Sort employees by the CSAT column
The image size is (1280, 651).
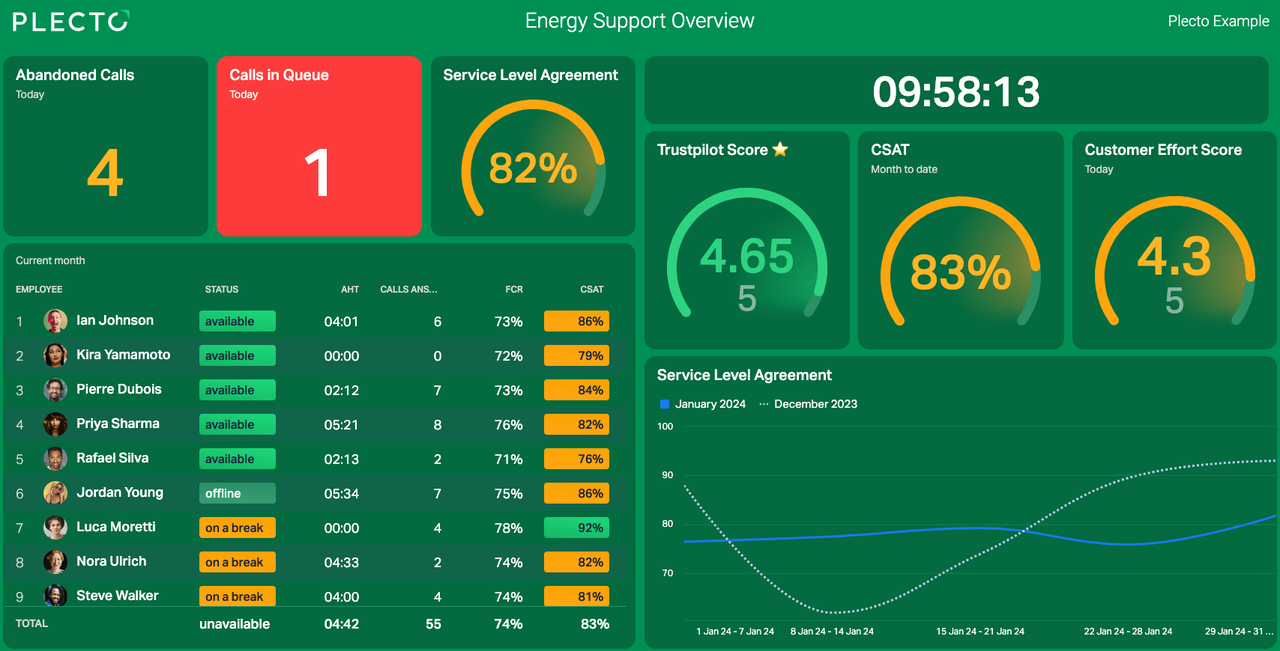click(591, 289)
